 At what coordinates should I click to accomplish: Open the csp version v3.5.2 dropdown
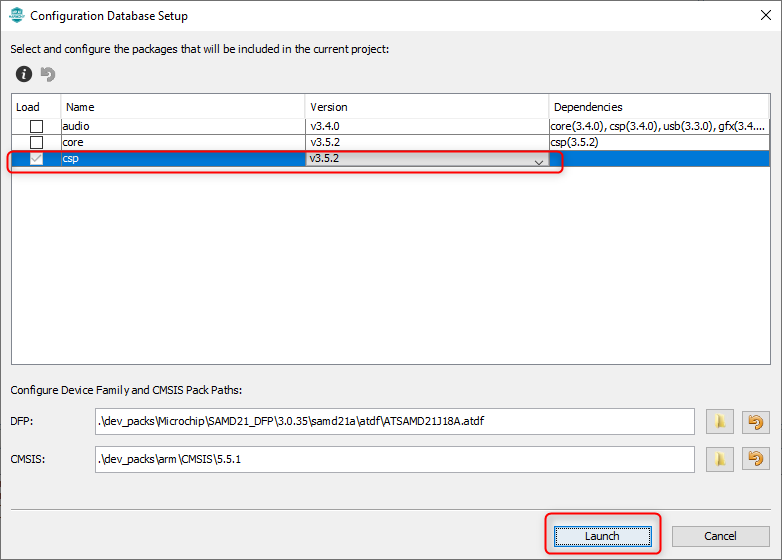[x=539, y=160]
